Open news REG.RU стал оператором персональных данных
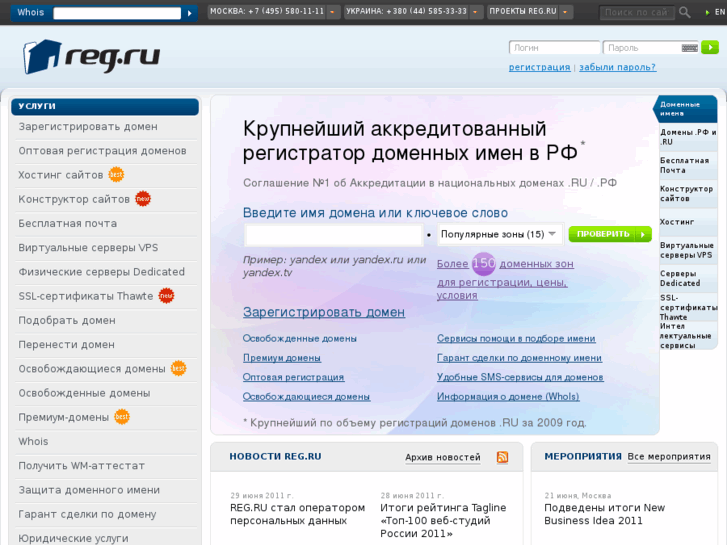Image resolution: width=727 pixels, height=545 pixels. tap(298, 514)
